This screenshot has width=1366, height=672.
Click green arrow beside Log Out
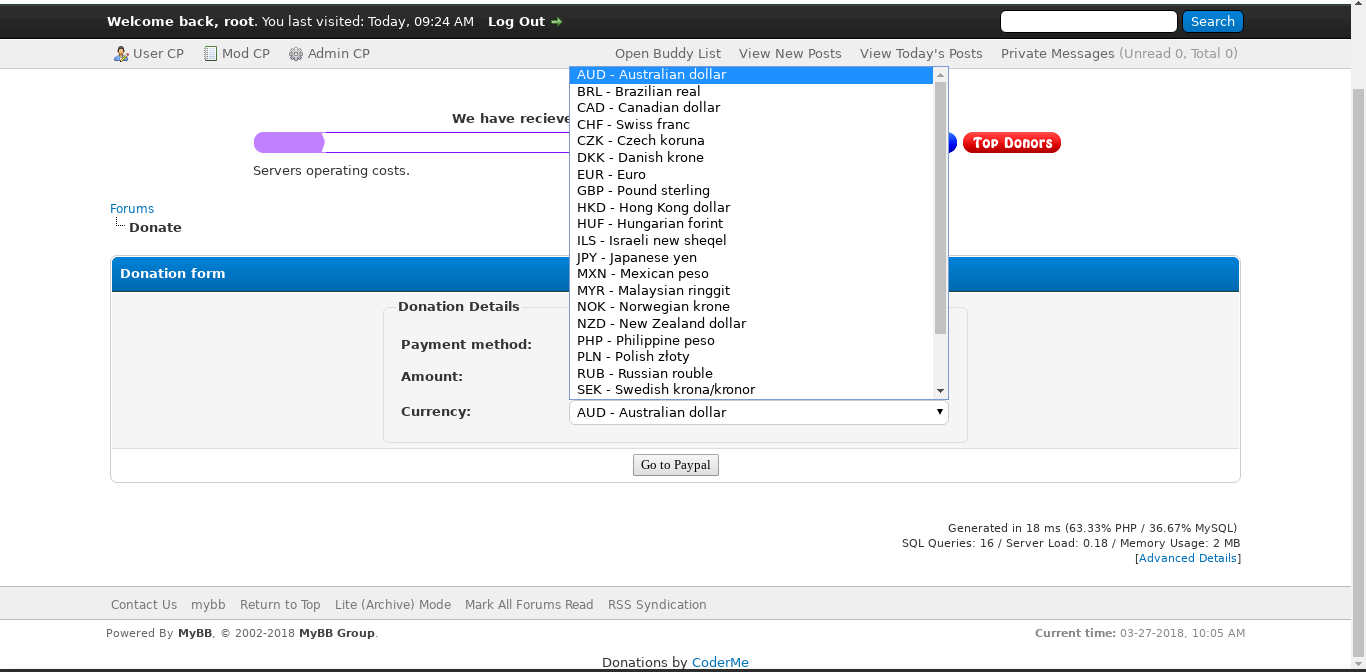click(557, 22)
